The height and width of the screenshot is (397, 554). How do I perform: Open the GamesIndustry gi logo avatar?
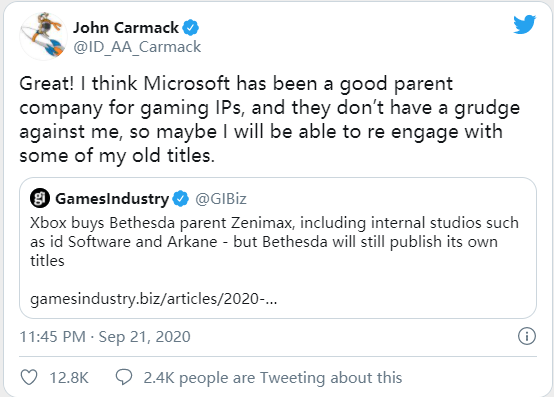coord(40,198)
